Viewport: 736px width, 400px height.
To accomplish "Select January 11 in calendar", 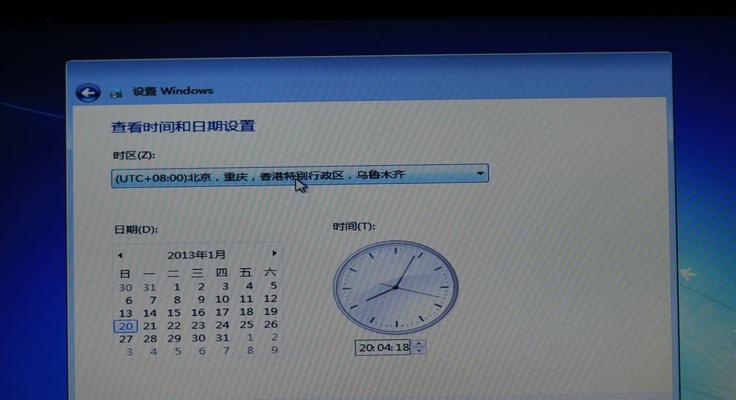I will coord(246,299).
